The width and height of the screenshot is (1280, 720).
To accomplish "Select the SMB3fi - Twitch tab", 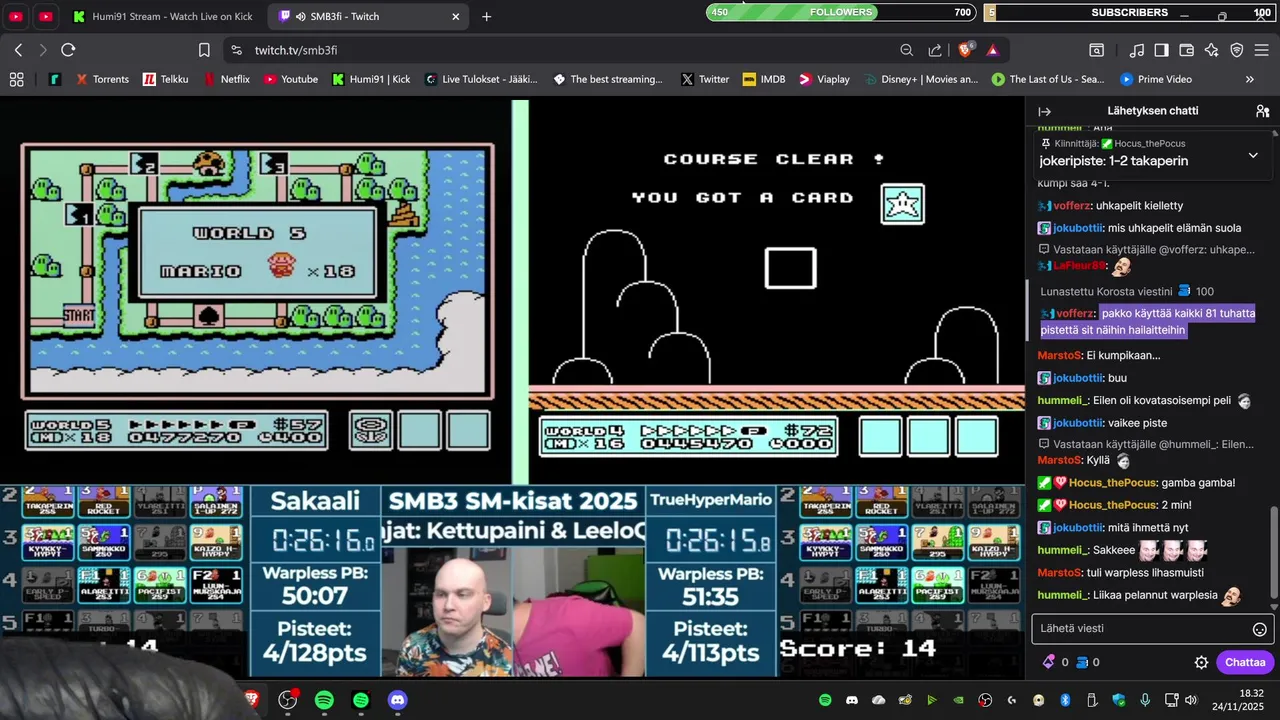I will [368, 16].
